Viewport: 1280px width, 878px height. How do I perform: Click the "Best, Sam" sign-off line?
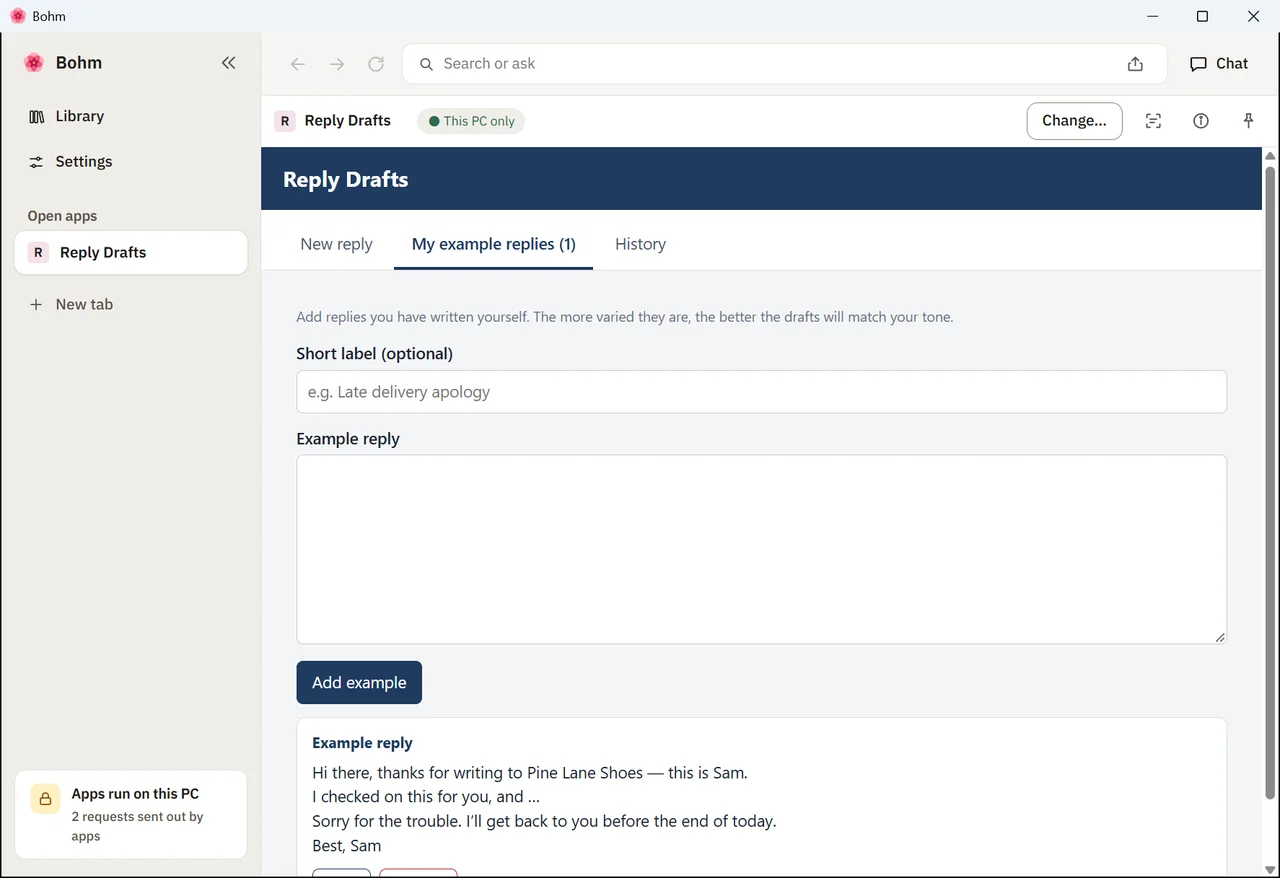pos(347,846)
